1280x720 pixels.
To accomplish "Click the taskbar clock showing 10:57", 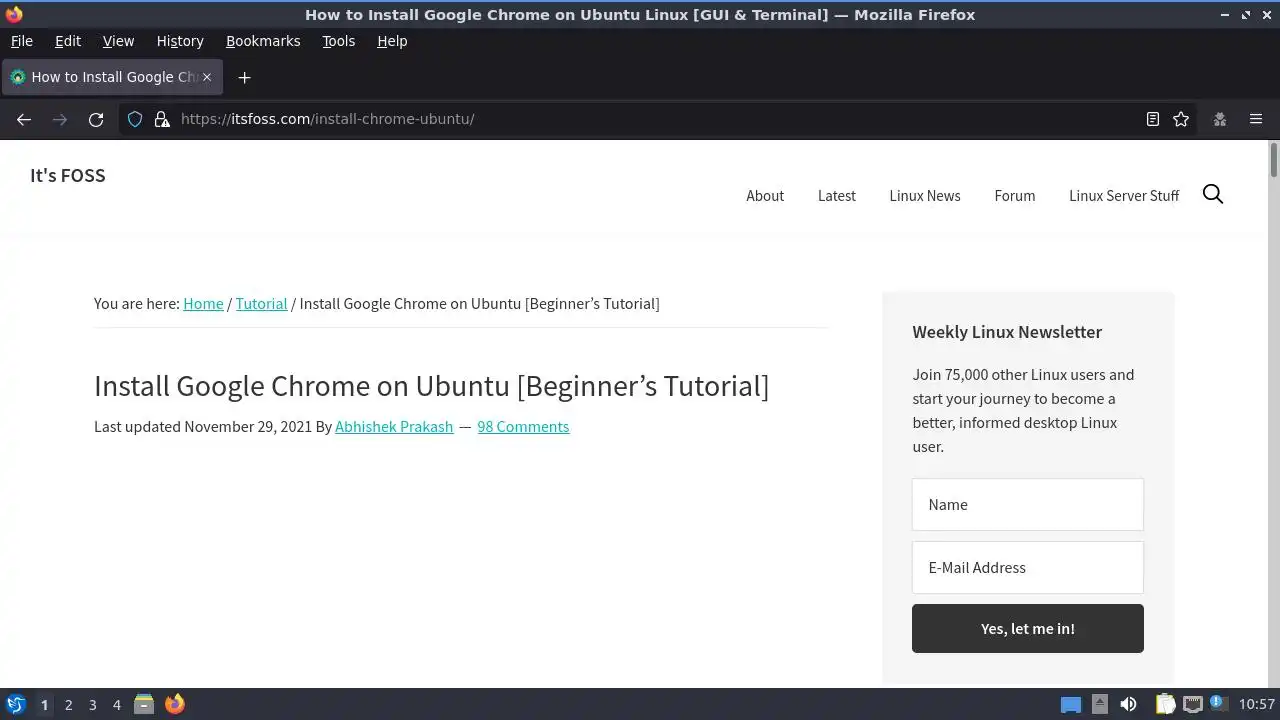I will 1257,704.
